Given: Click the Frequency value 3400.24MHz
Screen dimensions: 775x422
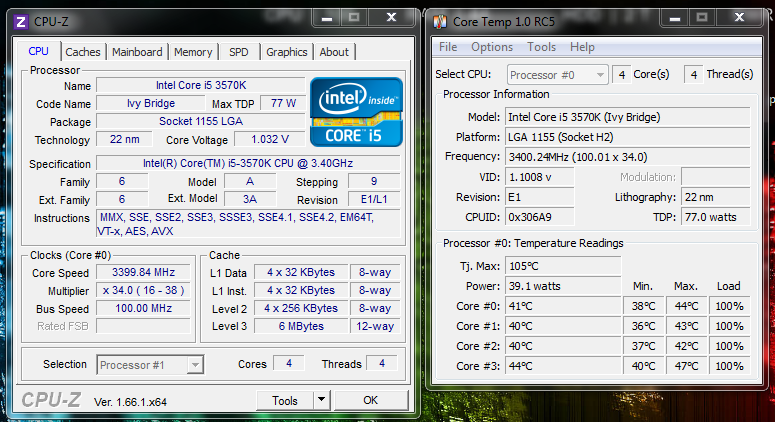Looking at the screenshot, I should 628,157.
